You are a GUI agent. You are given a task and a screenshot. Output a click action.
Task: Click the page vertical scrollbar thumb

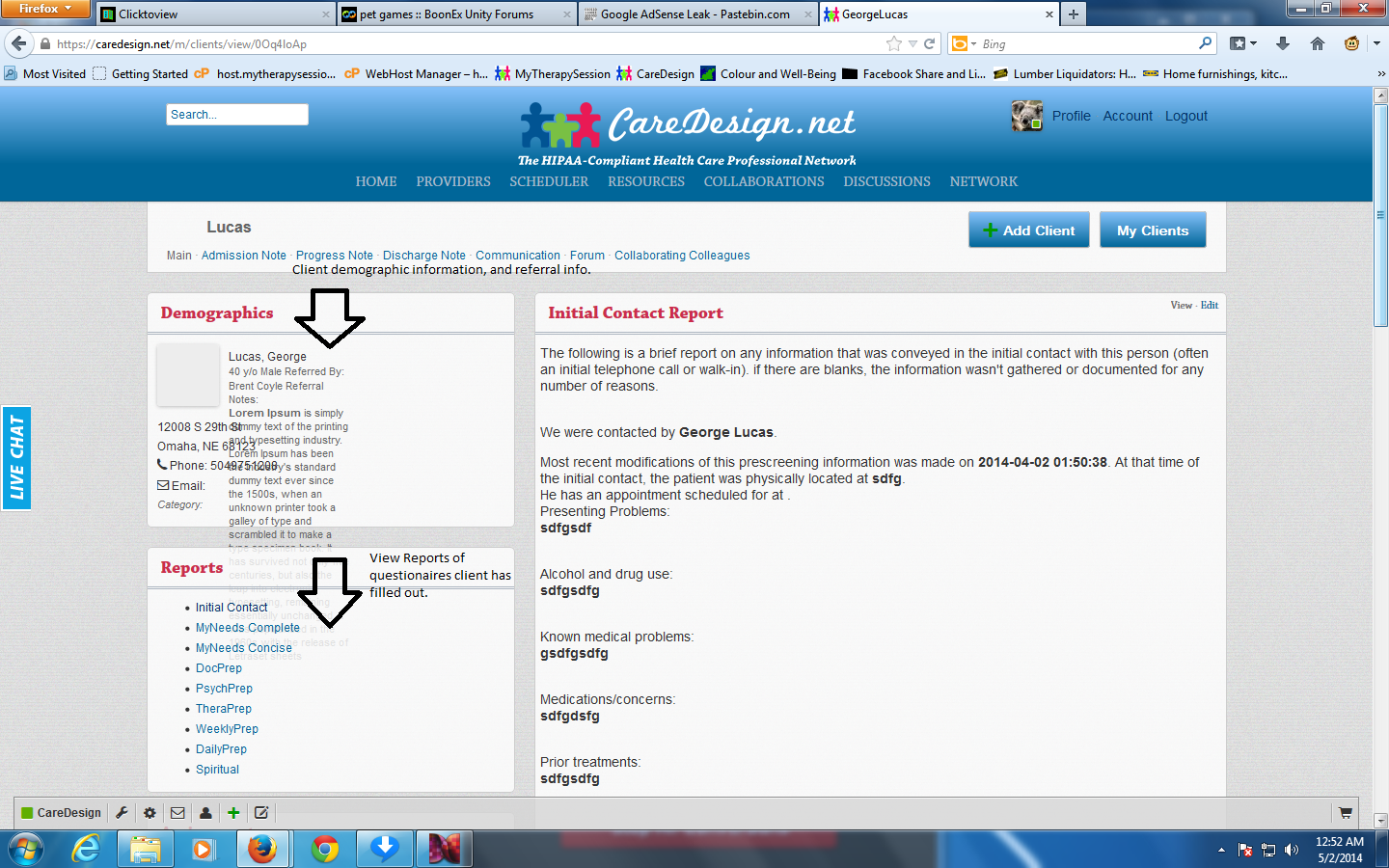[x=1380, y=214]
